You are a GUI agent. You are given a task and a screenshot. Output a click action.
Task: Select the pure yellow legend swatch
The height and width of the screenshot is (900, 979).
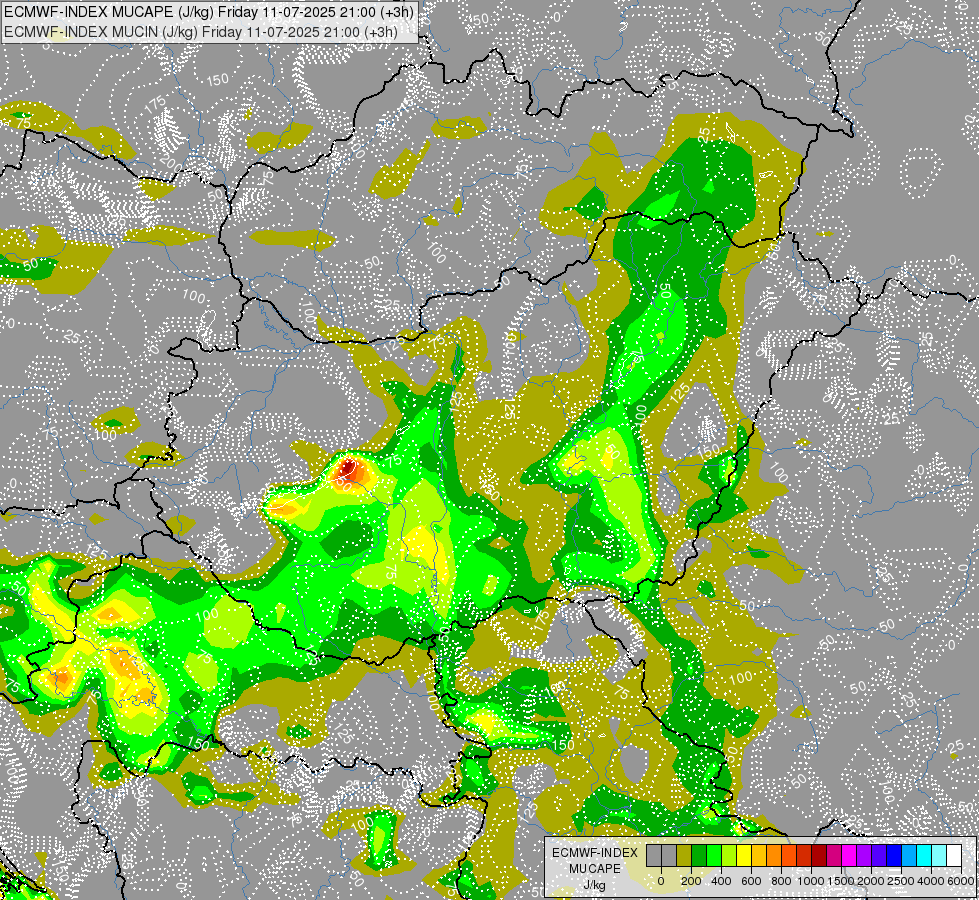coord(744,856)
